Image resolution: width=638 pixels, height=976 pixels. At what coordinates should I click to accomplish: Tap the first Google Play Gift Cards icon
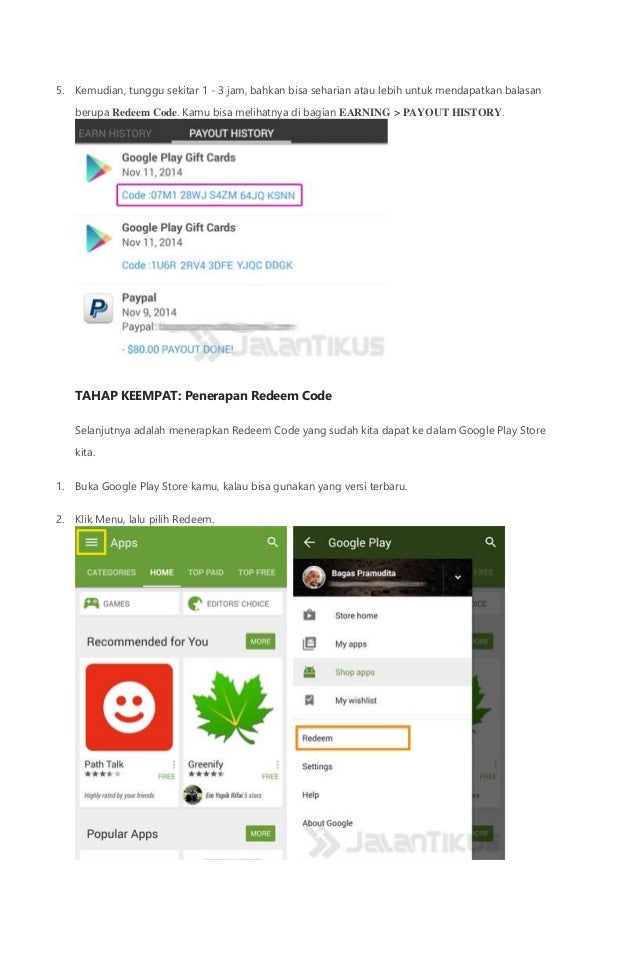pos(98,168)
